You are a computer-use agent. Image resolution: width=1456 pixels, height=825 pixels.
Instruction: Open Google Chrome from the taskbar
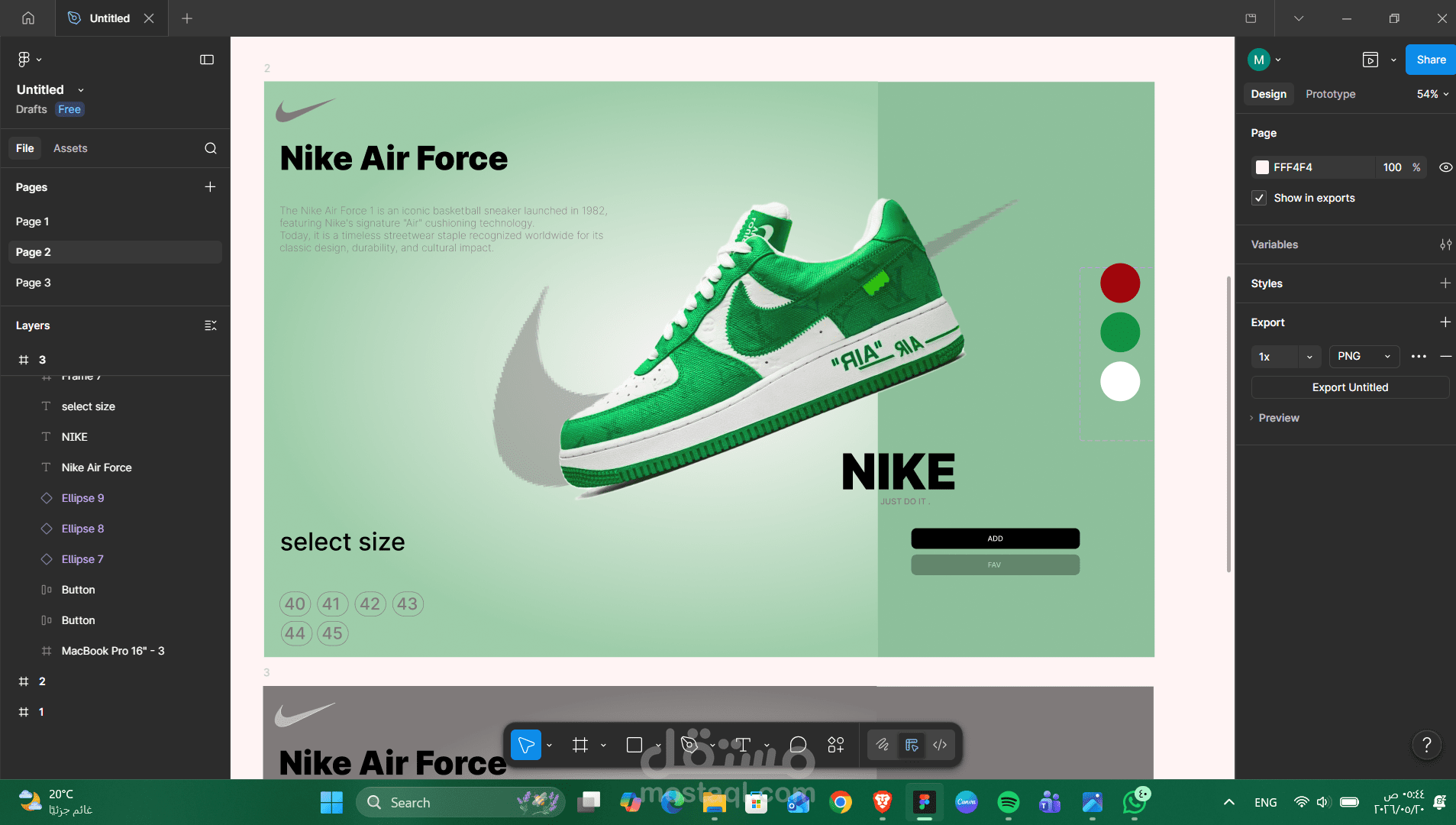841,802
